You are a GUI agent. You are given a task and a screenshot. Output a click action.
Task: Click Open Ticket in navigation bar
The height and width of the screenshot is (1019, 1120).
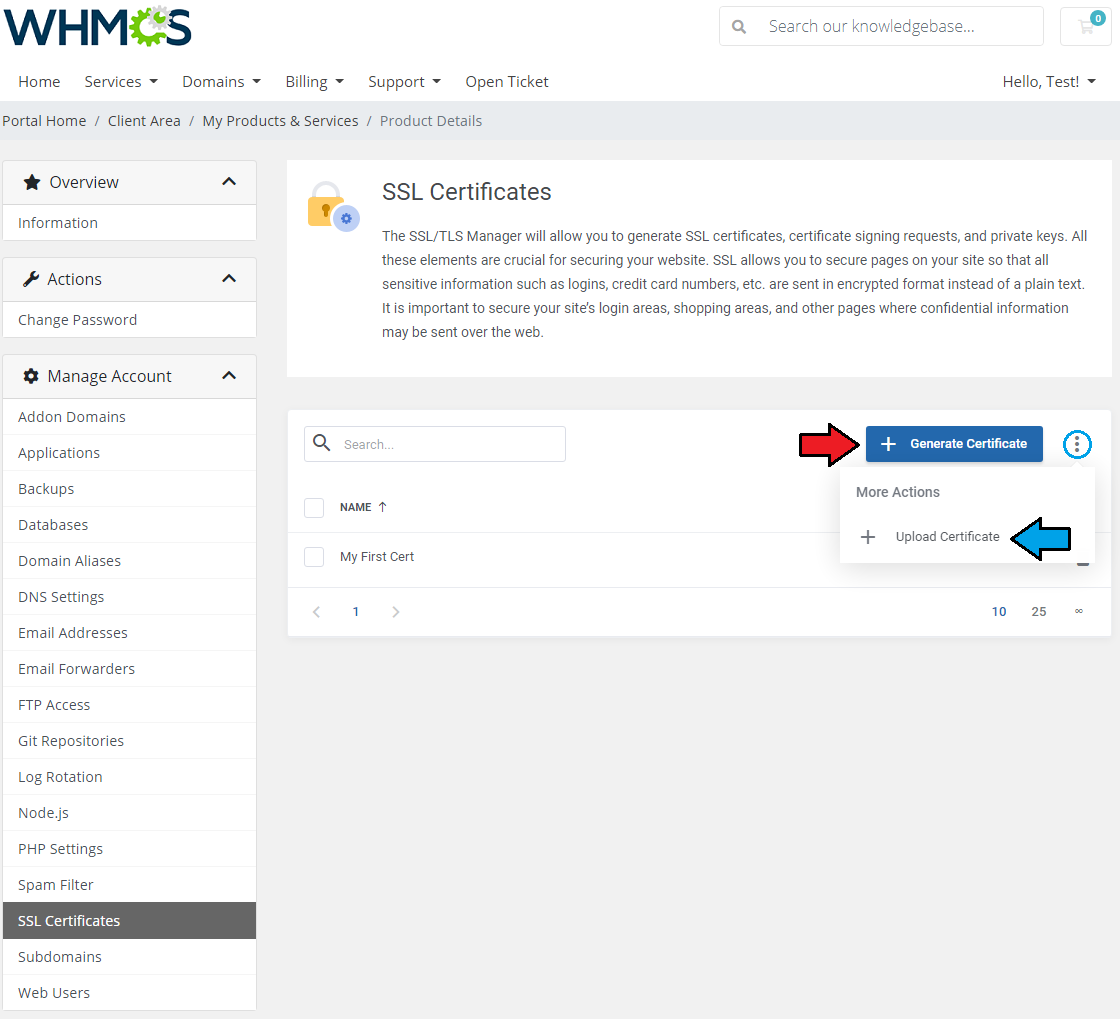click(x=506, y=81)
